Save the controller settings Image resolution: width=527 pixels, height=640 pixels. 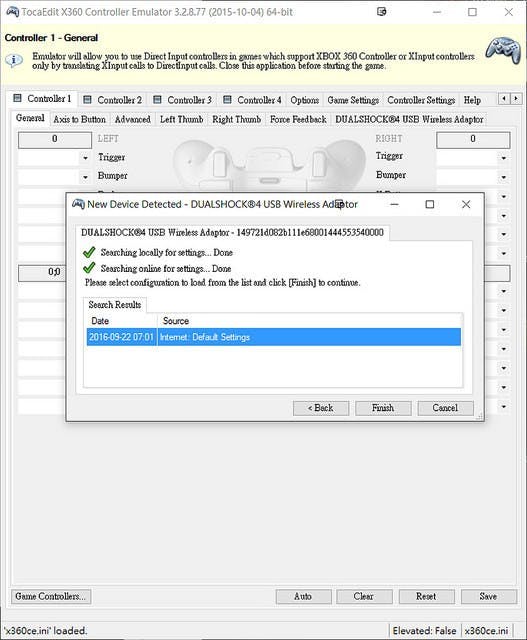click(489, 596)
